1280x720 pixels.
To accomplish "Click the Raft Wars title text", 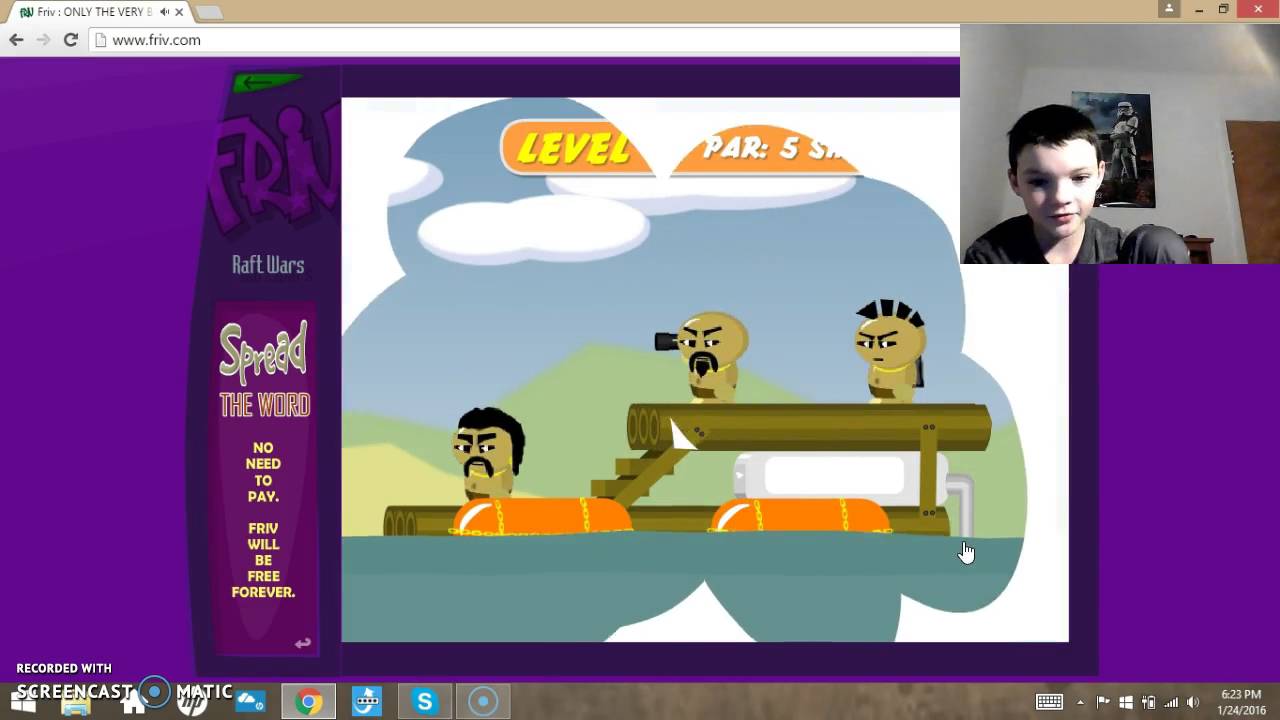I will click(x=268, y=265).
